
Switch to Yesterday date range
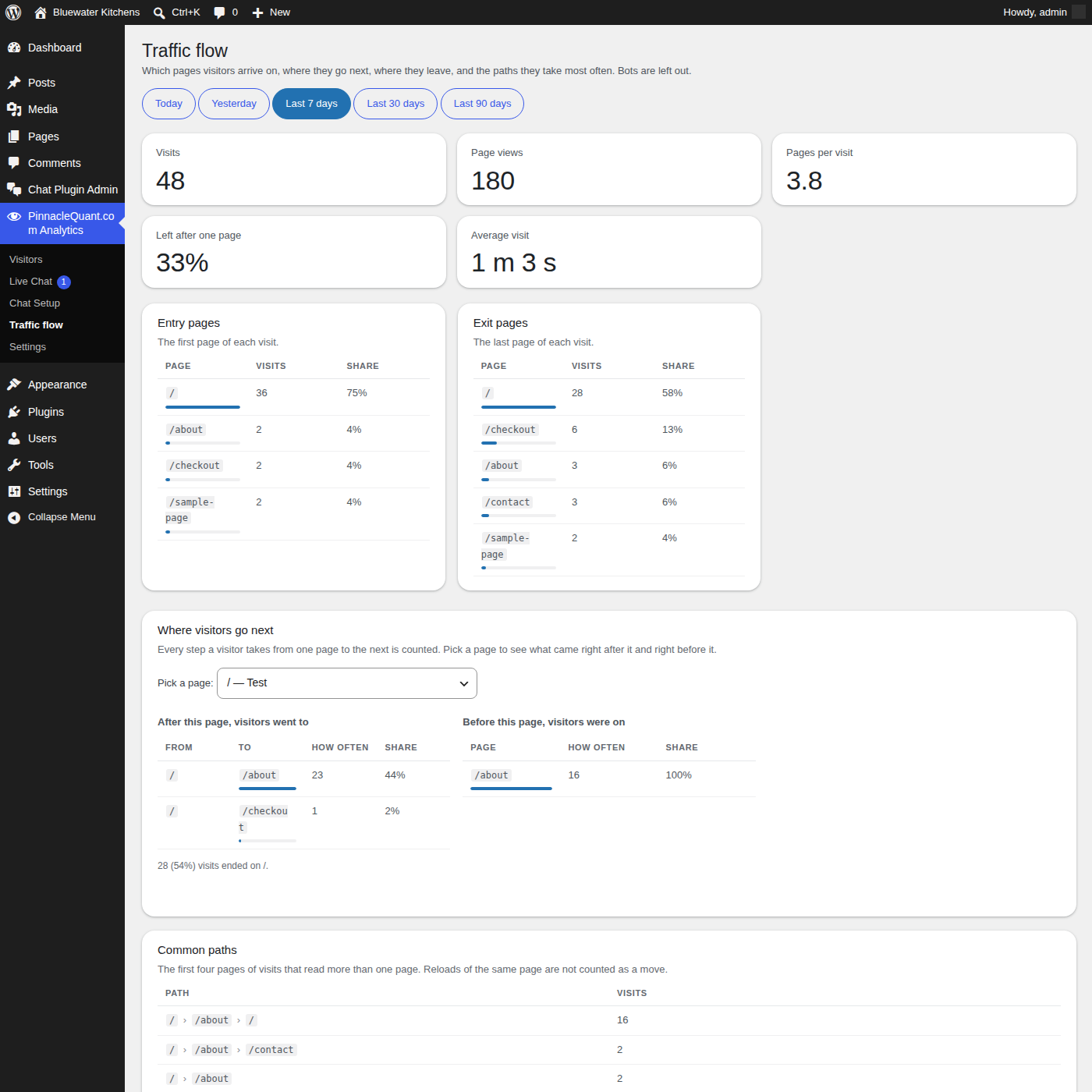point(234,104)
